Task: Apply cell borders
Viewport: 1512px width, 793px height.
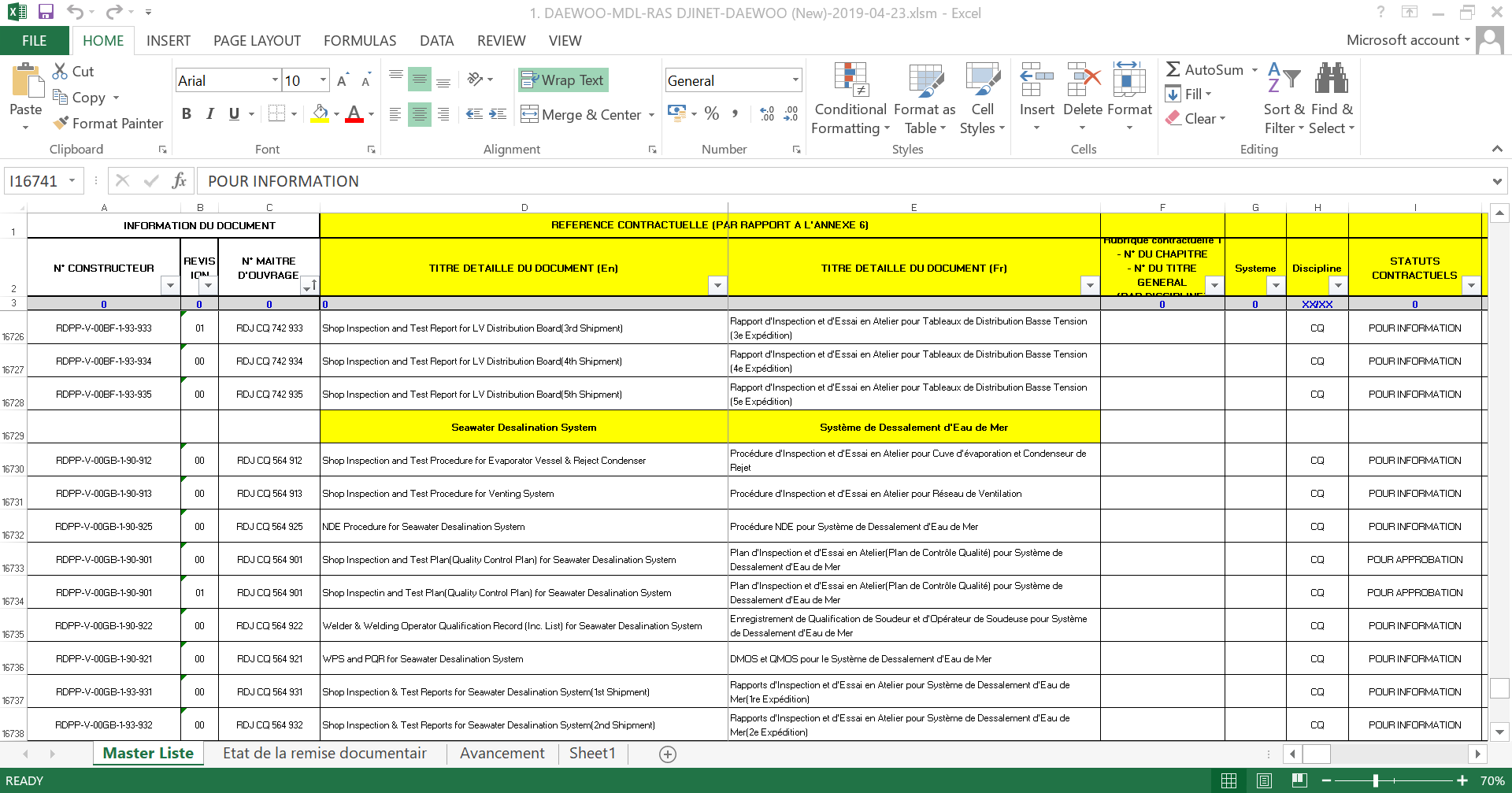Action: (x=276, y=113)
